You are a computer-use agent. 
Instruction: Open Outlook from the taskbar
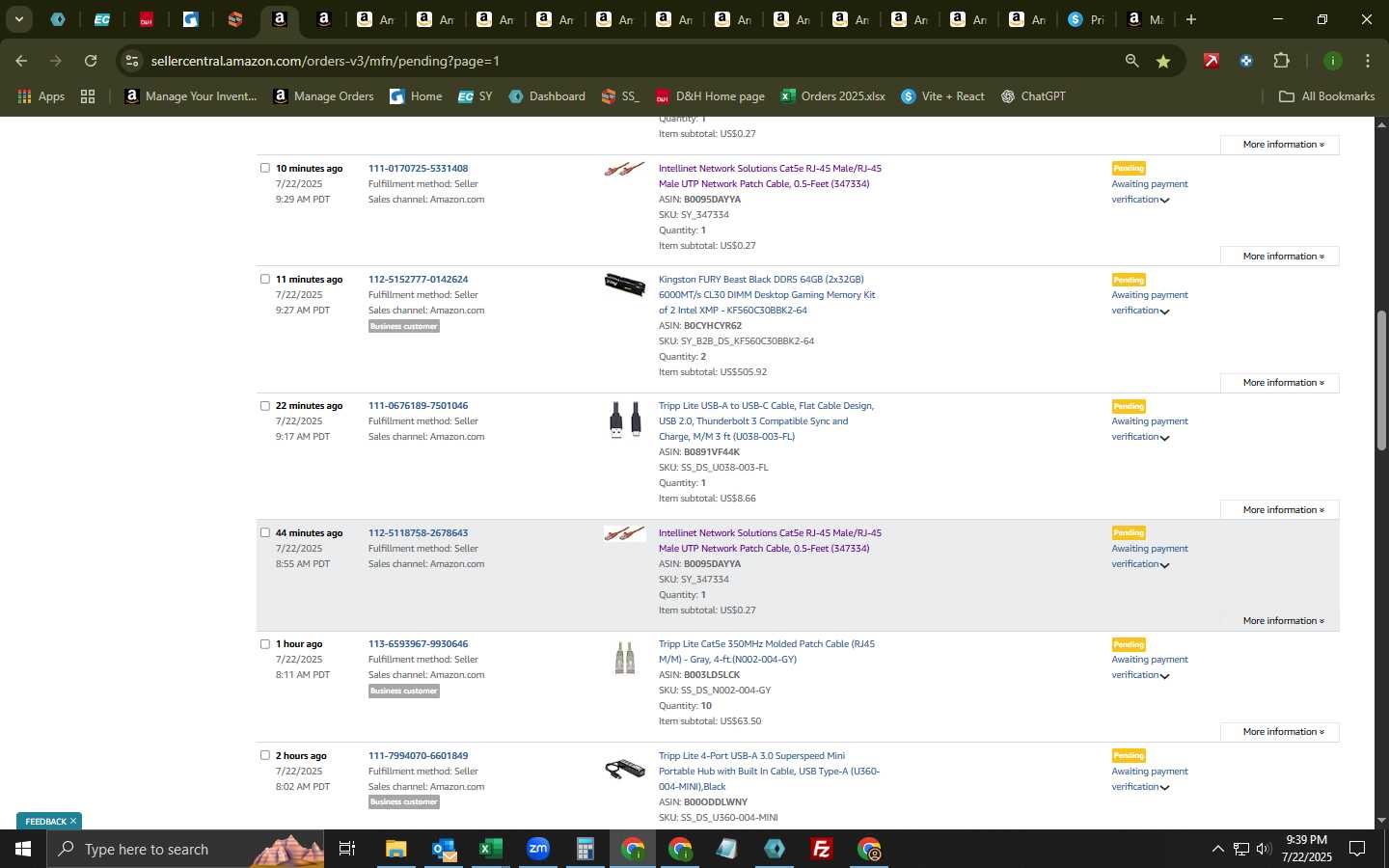coord(444,849)
